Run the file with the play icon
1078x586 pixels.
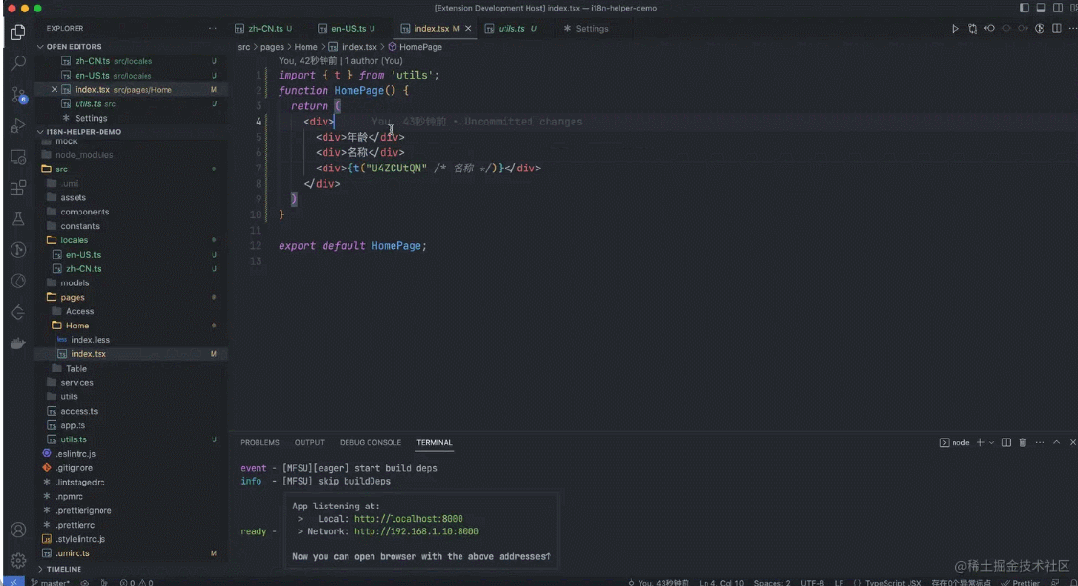tap(955, 29)
